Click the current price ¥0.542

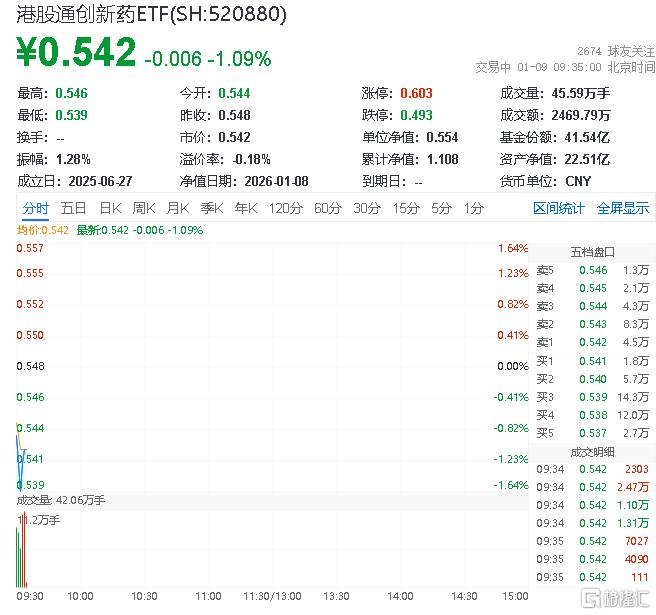point(76,52)
